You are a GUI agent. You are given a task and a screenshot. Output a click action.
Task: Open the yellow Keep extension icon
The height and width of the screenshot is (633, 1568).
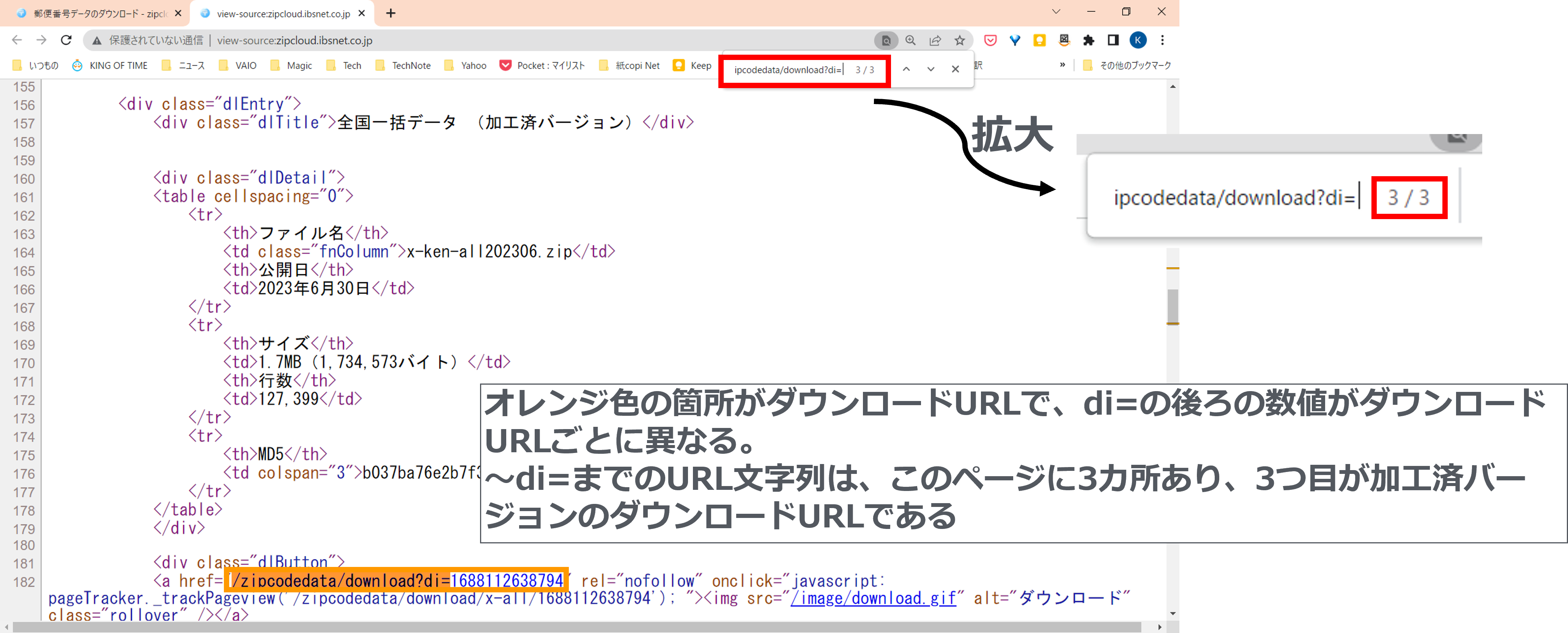(1040, 40)
